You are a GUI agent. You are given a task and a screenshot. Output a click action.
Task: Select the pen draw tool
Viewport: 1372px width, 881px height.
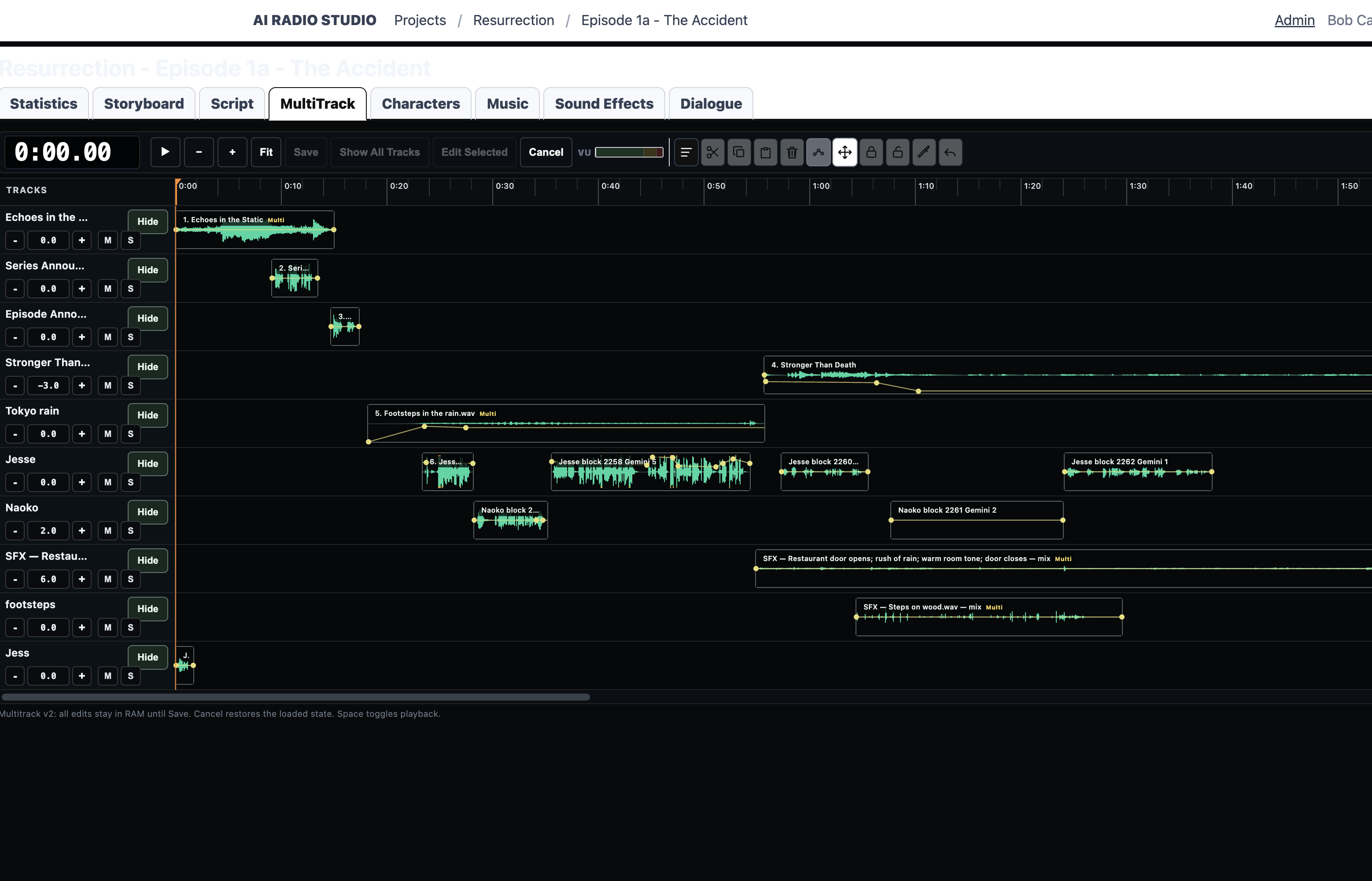[924, 152]
